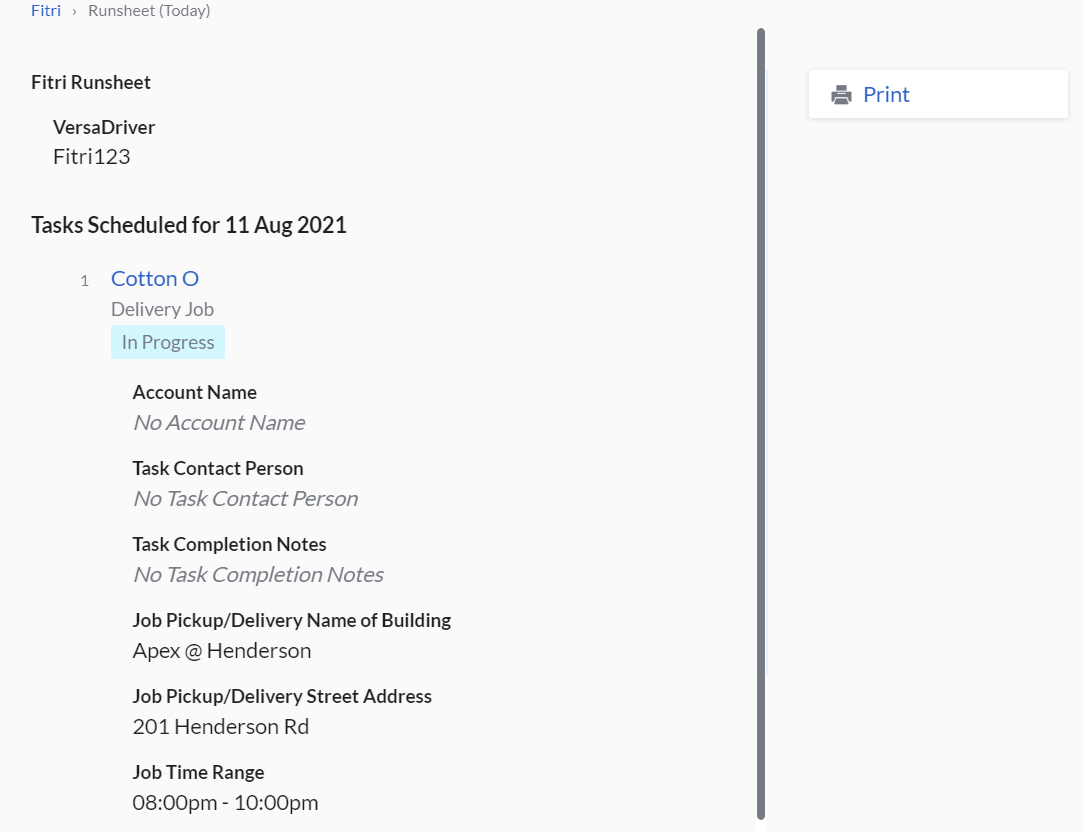Click the printer icon
Viewport: 1084px width, 832px height.
(x=842, y=95)
